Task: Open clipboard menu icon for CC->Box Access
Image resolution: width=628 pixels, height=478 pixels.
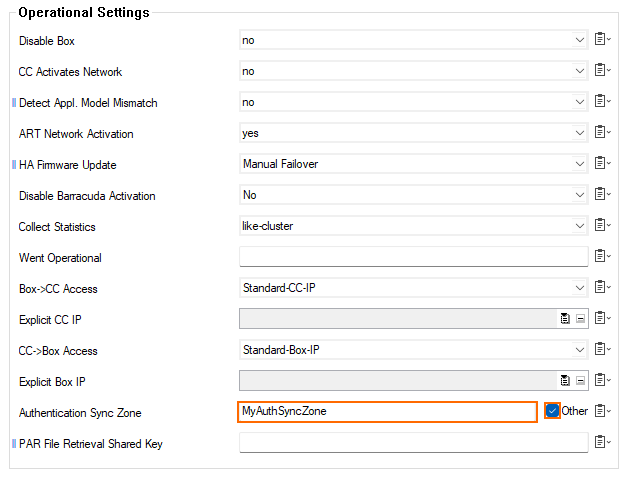Action: (x=602, y=349)
